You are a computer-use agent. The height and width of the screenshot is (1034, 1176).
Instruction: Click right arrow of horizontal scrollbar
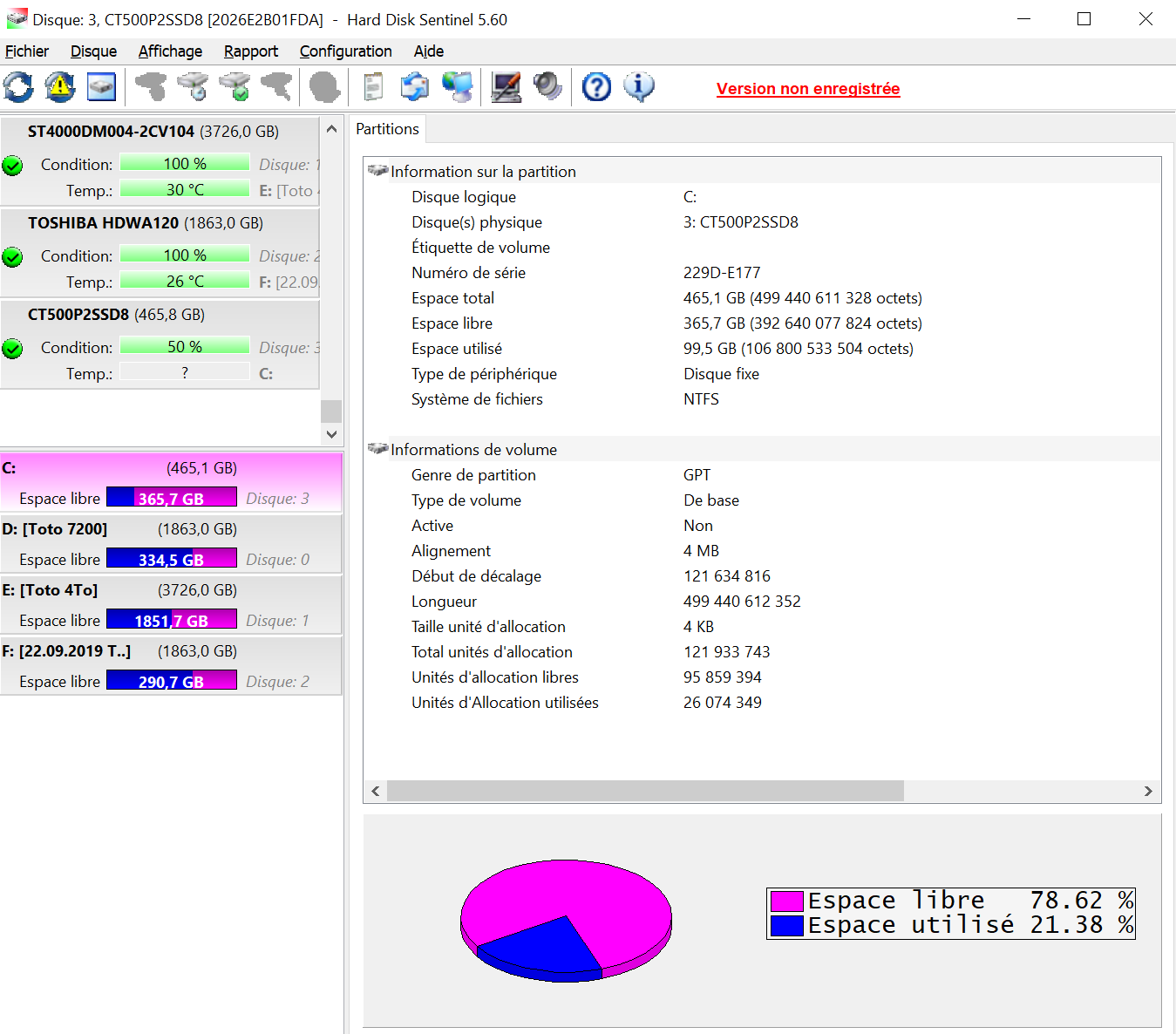(x=1148, y=791)
